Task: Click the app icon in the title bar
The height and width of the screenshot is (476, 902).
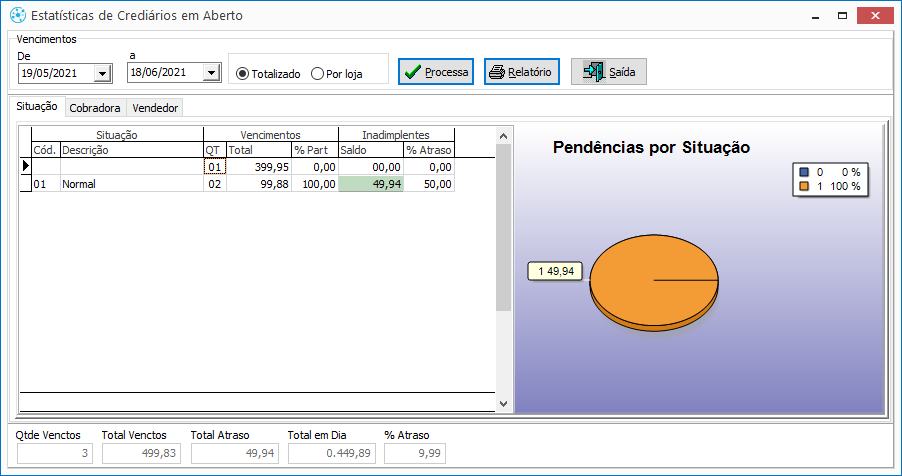Action: [x=18, y=15]
